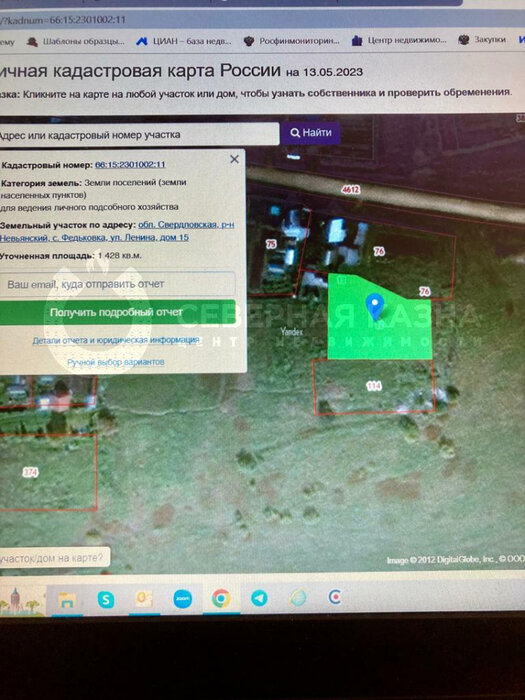Image resolution: width=525 pixels, height=700 pixels.
Task: Focus the address or cadastral number search field
Action: (x=138, y=134)
